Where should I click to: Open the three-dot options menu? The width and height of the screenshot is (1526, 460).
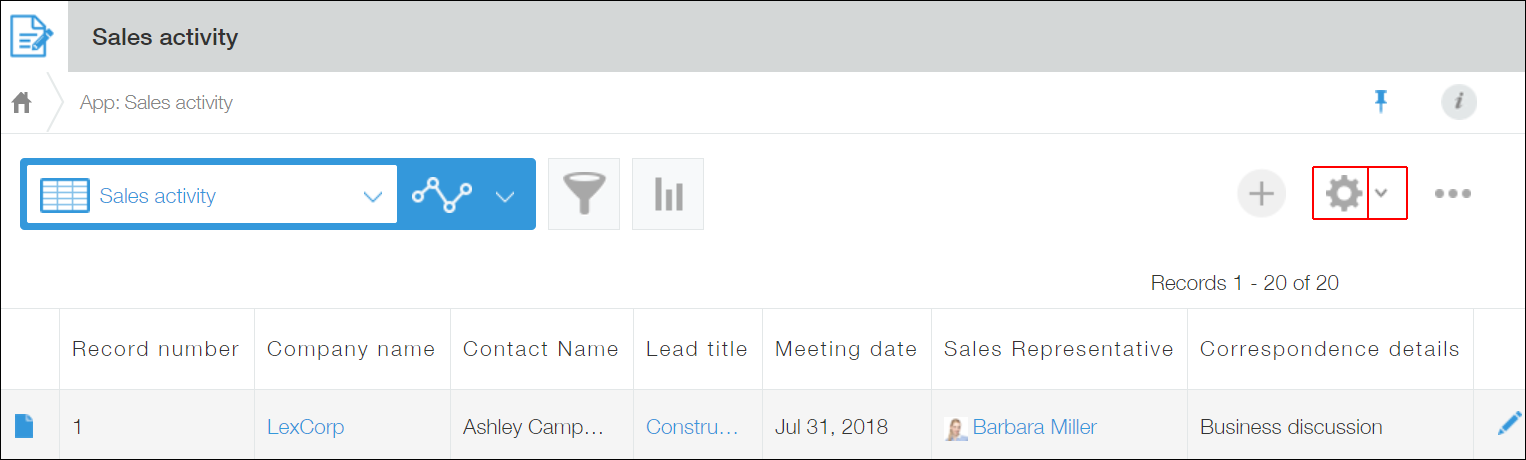(x=1452, y=194)
